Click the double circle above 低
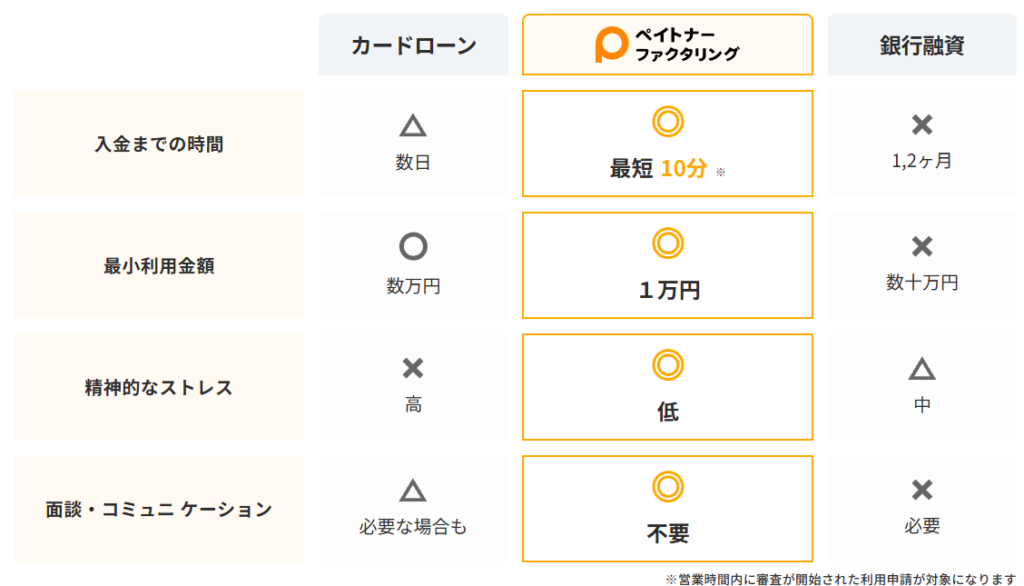 [x=667, y=365]
